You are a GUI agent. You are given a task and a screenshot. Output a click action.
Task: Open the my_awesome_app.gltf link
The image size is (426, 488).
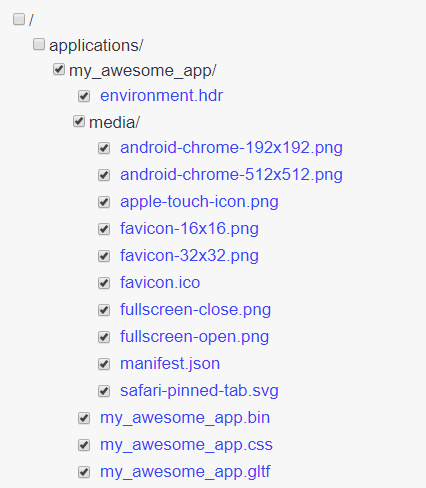click(185, 472)
